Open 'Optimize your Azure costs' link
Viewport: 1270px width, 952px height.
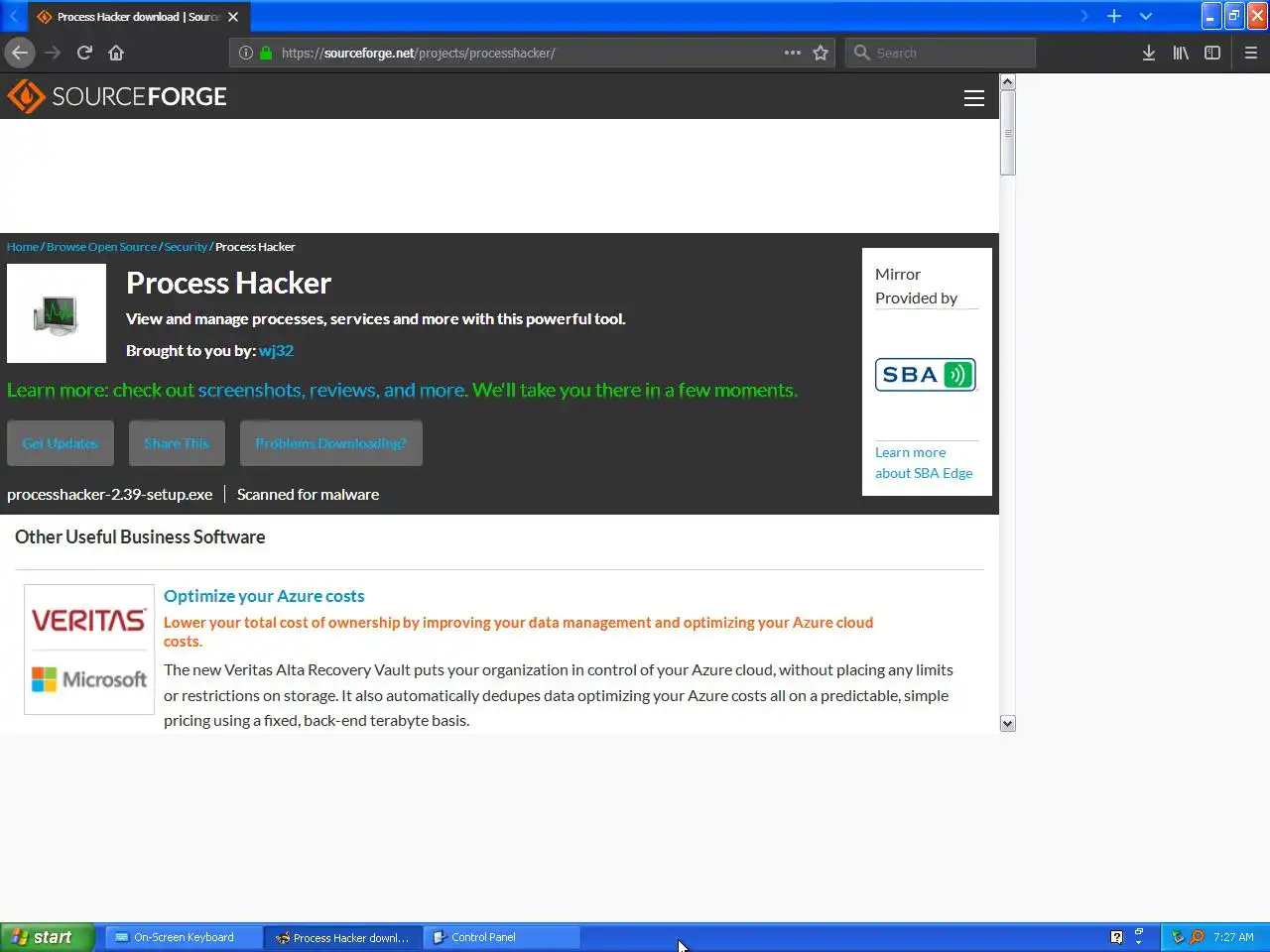pos(264,596)
